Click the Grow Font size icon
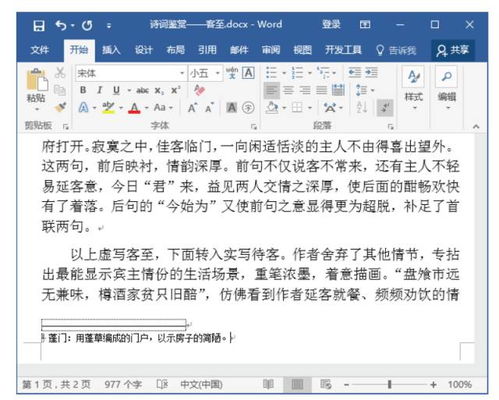Viewport: 499px width, 400px height. pyautogui.click(x=192, y=108)
